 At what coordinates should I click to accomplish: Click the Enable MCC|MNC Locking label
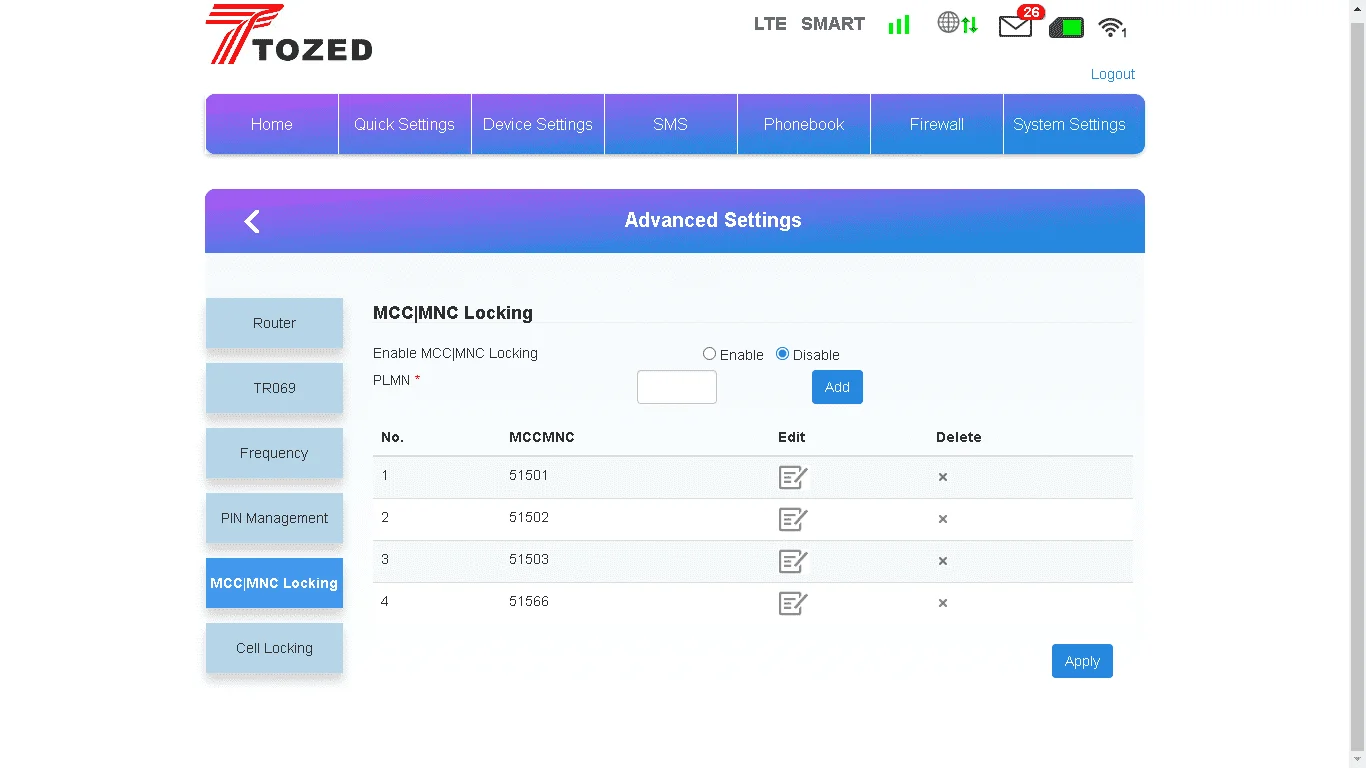click(455, 353)
